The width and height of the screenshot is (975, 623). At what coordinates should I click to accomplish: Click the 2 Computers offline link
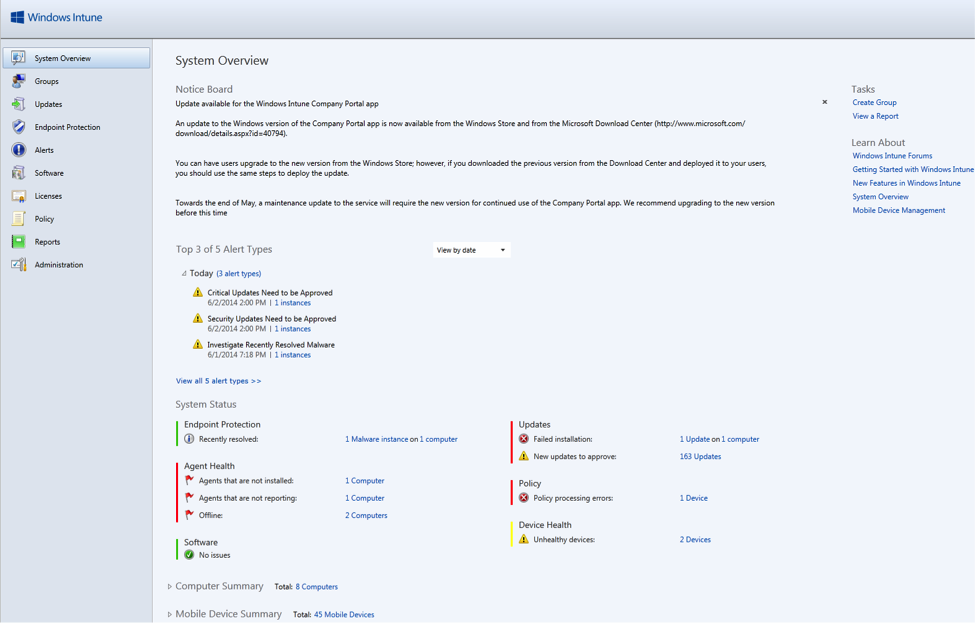pos(366,515)
